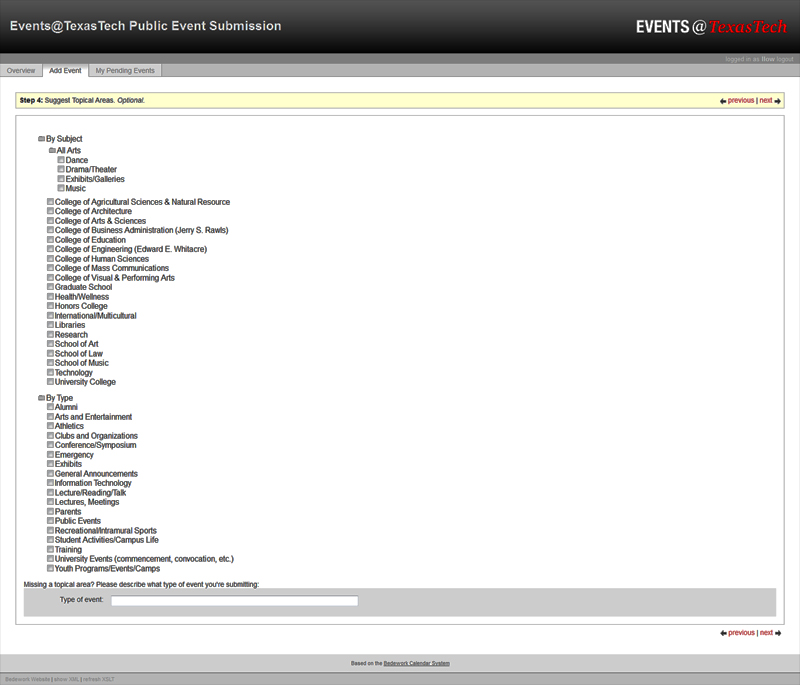
Task: Open the Overview tab
Action: click(x=21, y=70)
